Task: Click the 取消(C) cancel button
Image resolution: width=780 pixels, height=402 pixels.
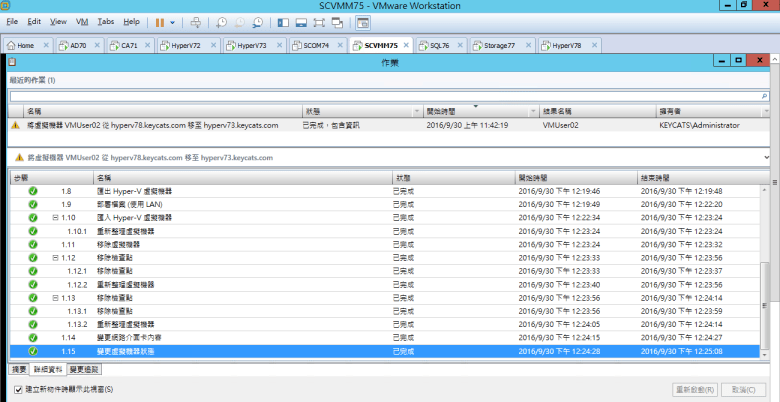Action: click(745, 389)
